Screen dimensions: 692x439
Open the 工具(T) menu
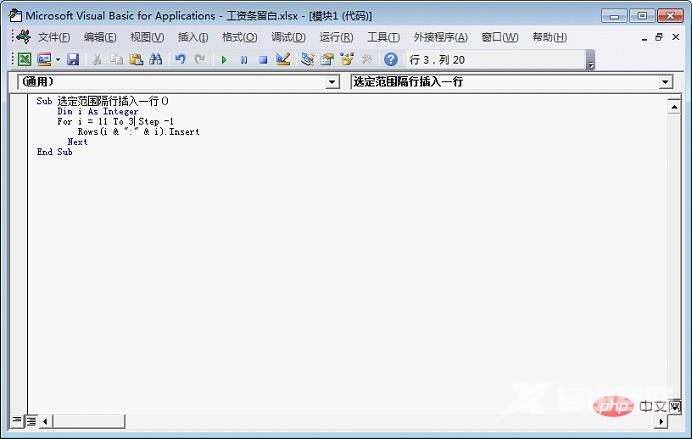tap(383, 37)
